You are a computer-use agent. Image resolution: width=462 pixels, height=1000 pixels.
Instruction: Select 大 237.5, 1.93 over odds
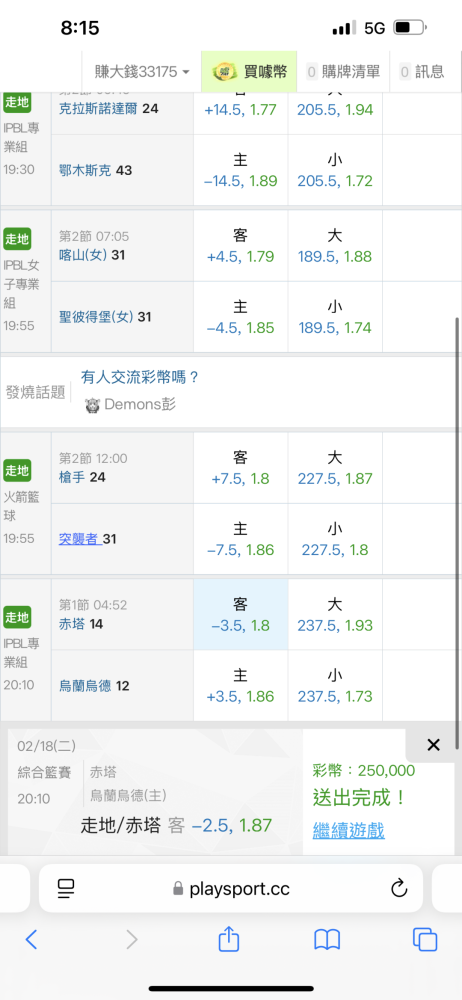click(335, 614)
